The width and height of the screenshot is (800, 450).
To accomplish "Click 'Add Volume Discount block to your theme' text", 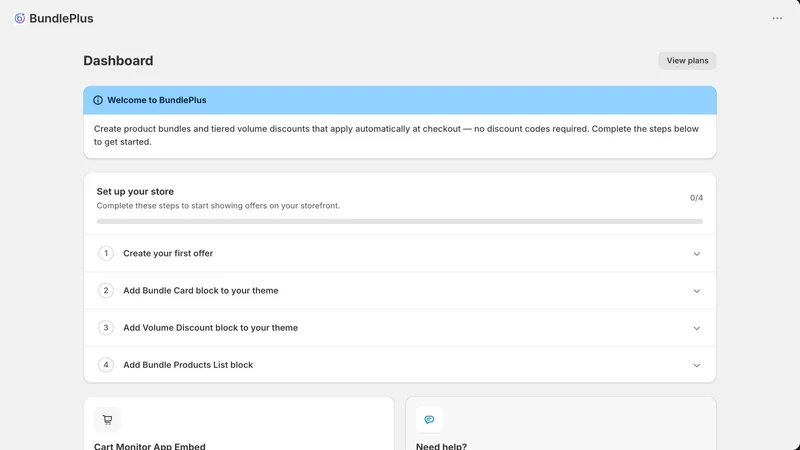I will point(210,328).
